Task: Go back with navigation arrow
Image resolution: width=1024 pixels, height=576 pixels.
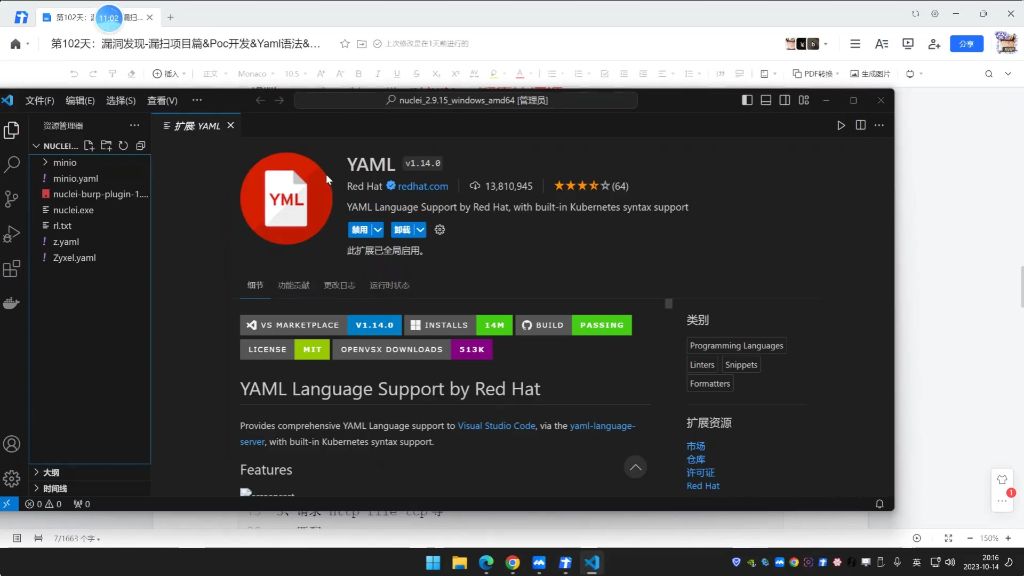Action: click(261, 100)
